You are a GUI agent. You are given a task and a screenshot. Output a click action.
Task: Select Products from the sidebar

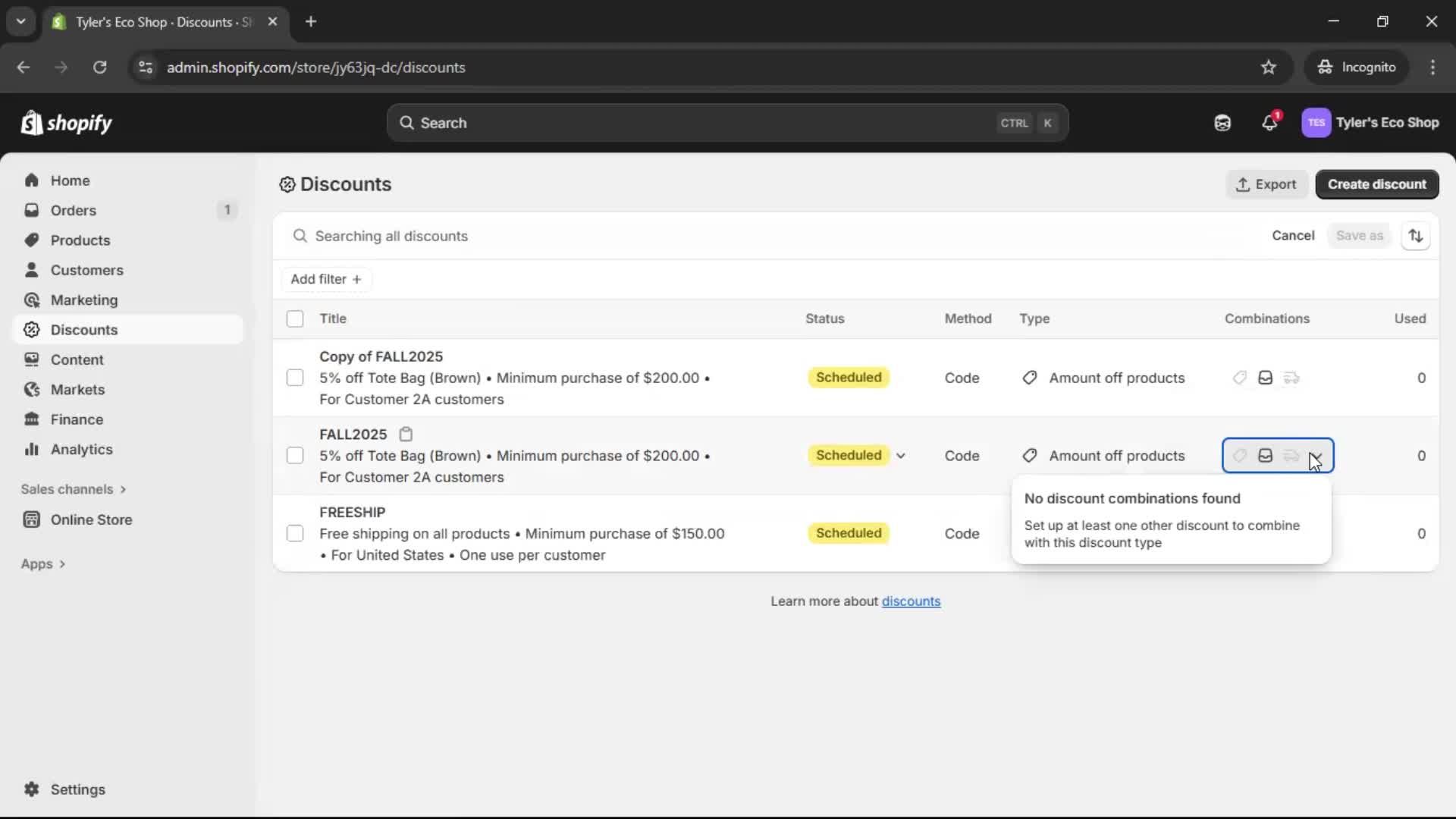81,240
